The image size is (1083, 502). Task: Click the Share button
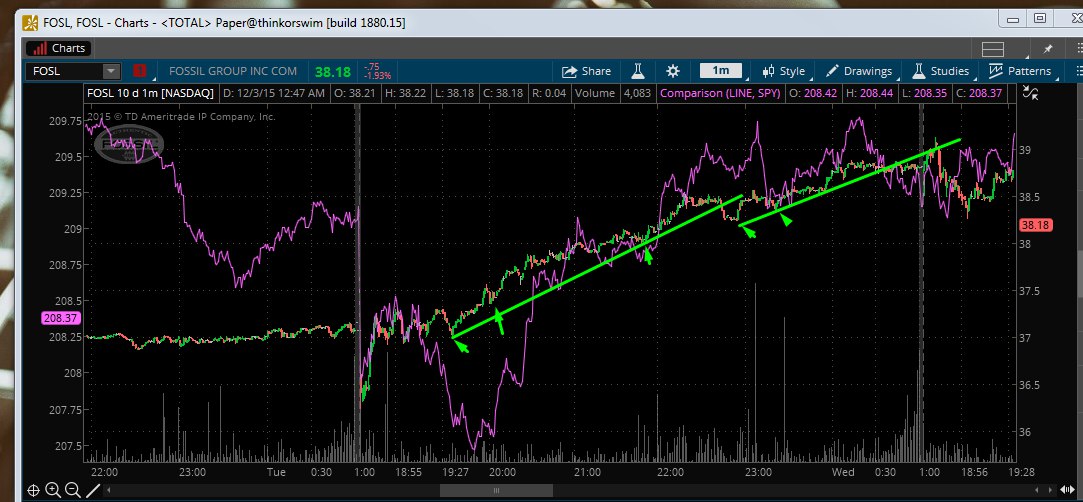(586, 71)
